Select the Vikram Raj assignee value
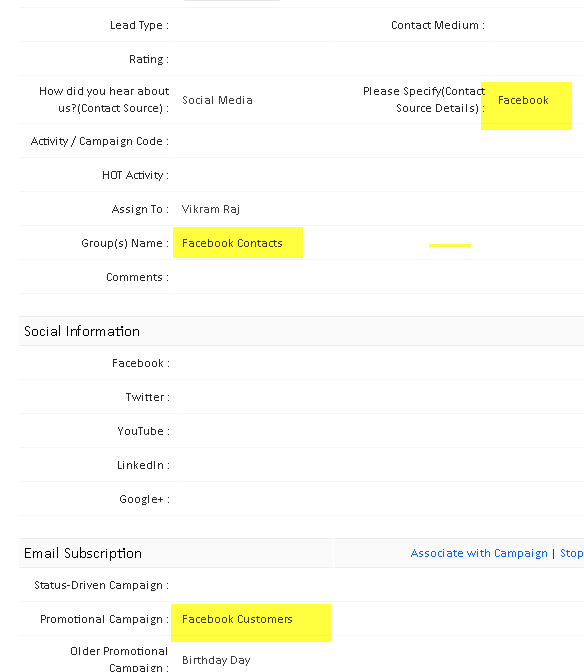Screen dimensions: 584x672 210,209
